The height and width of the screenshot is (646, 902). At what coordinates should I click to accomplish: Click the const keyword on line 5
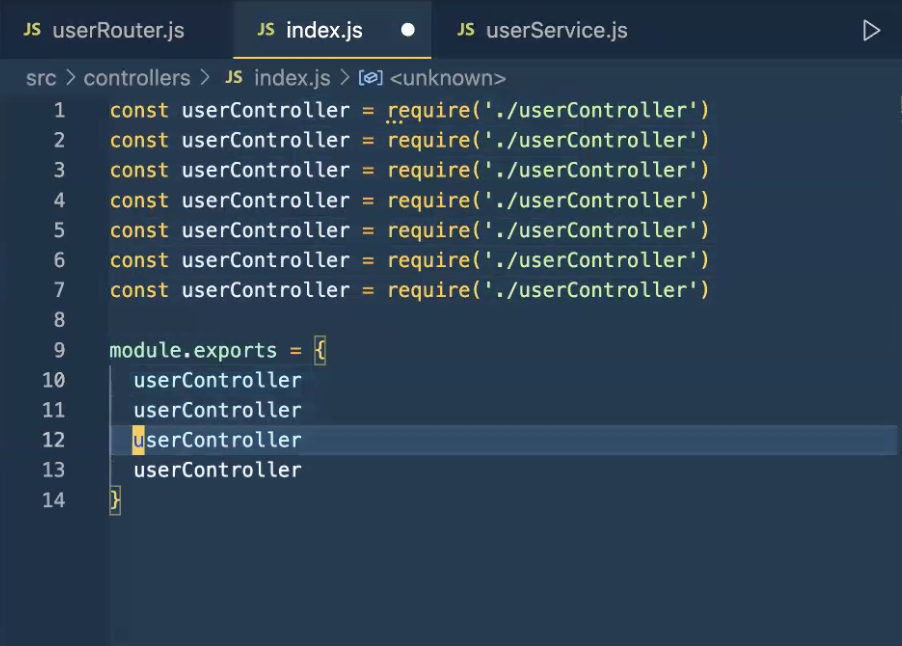[x=139, y=230]
